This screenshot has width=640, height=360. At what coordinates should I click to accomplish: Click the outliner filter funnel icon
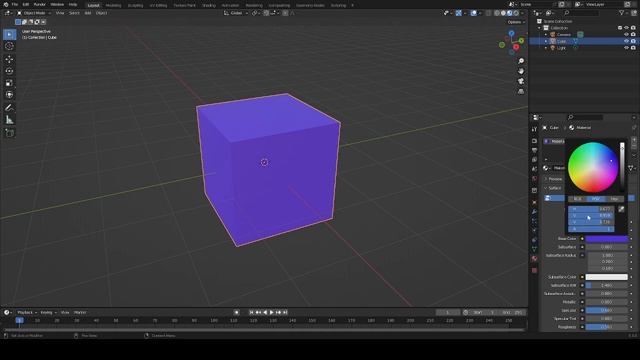tap(622, 13)
